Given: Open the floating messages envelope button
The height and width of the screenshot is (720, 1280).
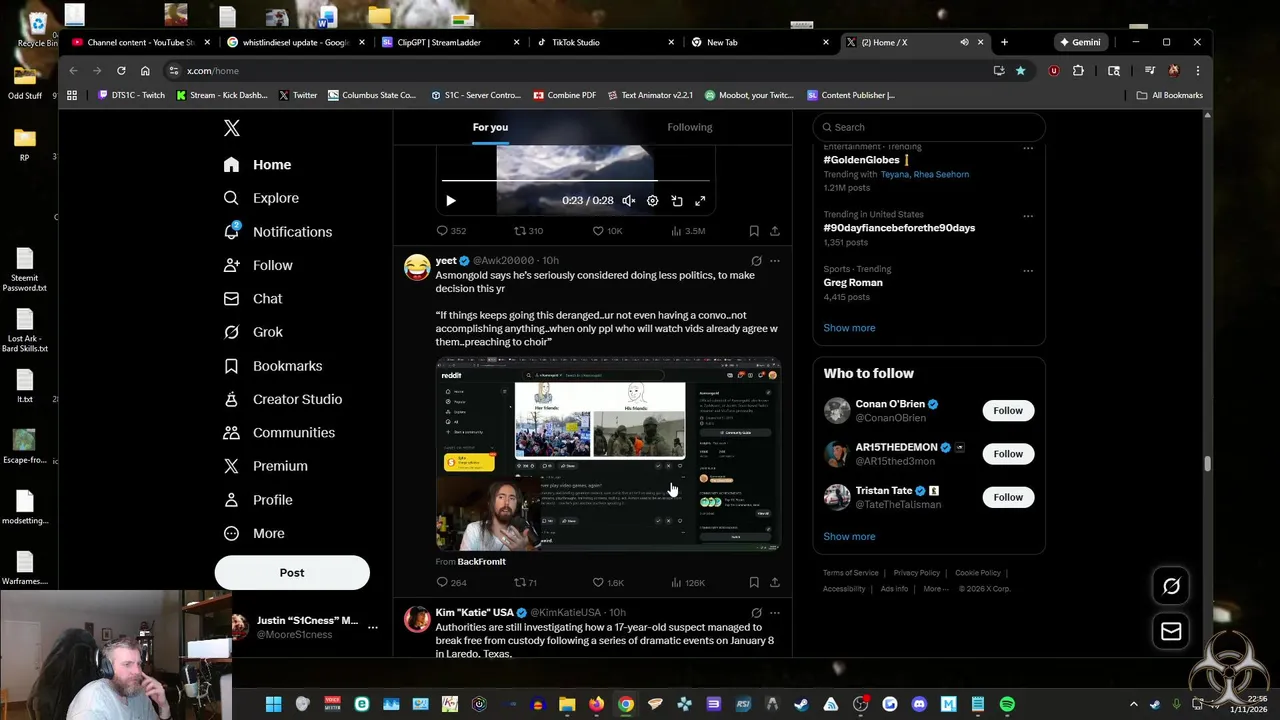Looking at the screenshot, I should pos(1171,631).
